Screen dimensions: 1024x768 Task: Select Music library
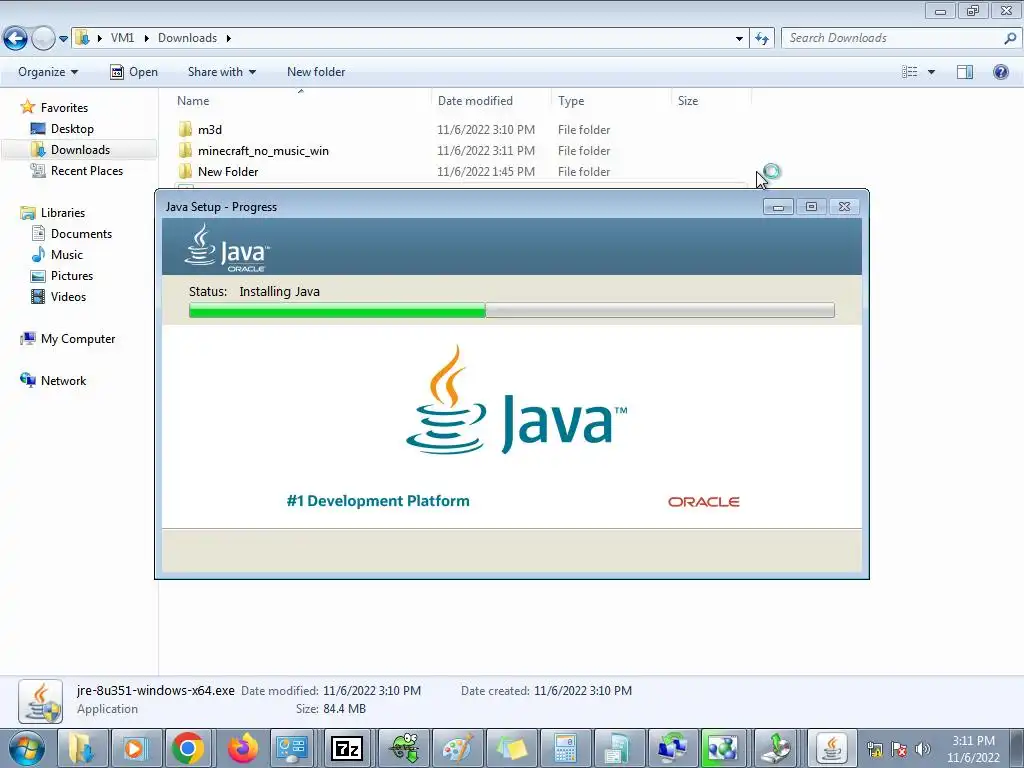tap(67, 255)
